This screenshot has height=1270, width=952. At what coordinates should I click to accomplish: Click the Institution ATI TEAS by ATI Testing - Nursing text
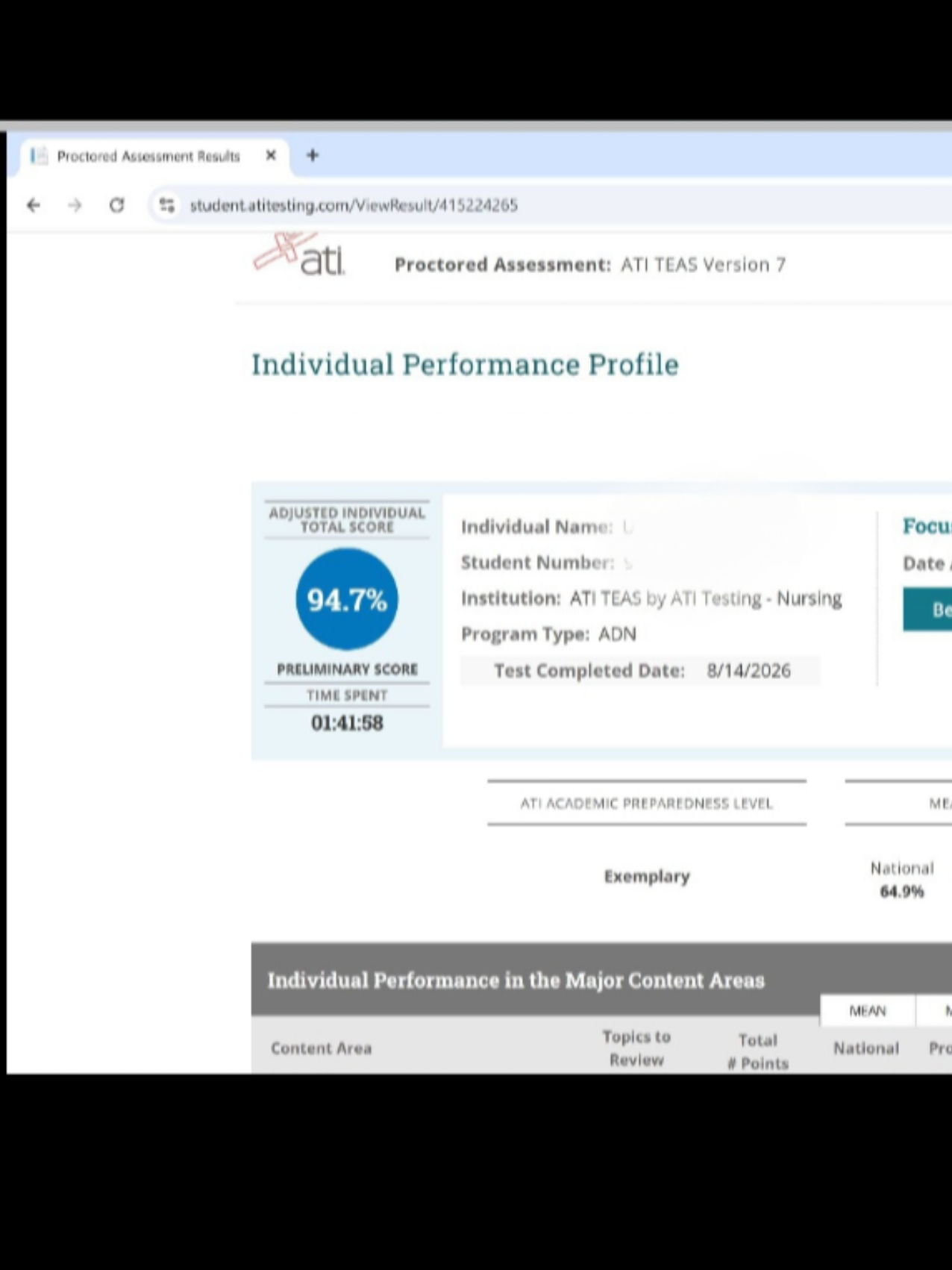[x=651, y=598]
